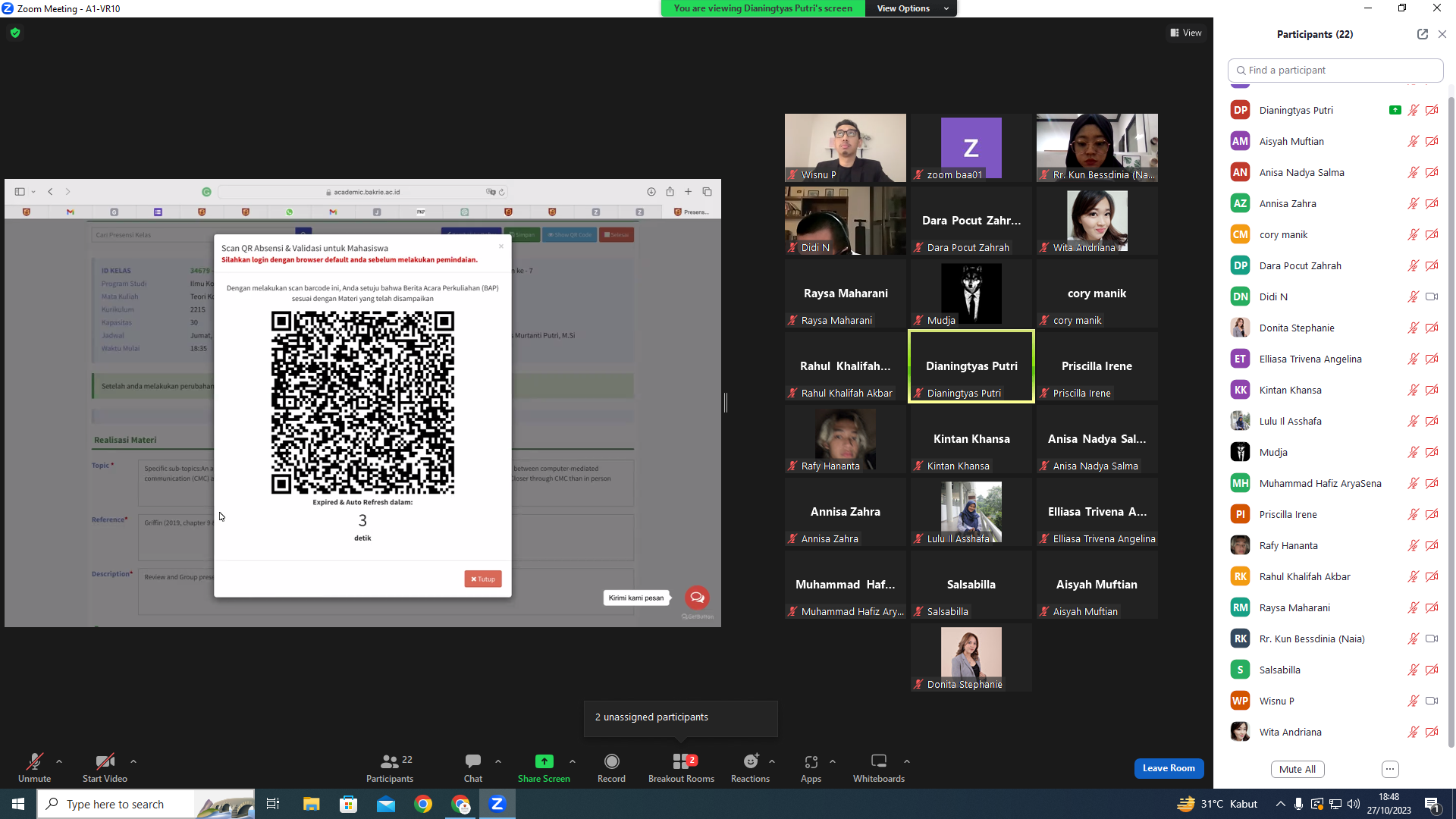Click Donita Stephanie avatar in participants list
This screenshot has width=1456, height=819.
click(x=1241, y=328)
